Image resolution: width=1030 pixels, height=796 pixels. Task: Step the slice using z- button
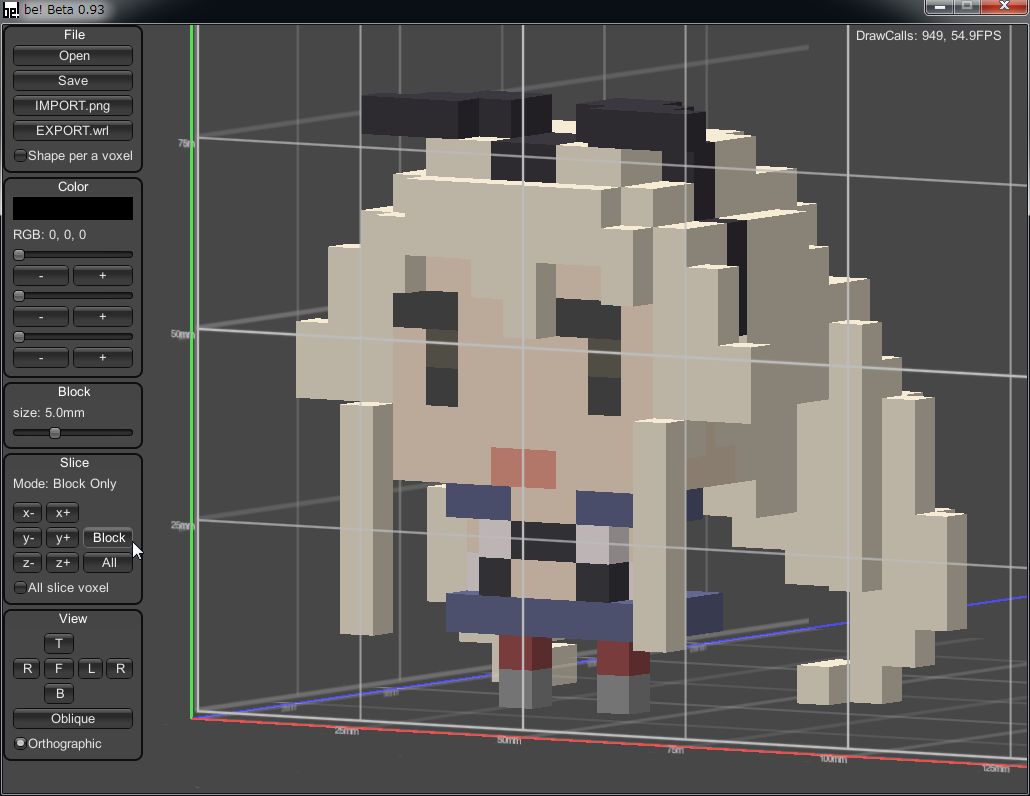click(28, 563)
